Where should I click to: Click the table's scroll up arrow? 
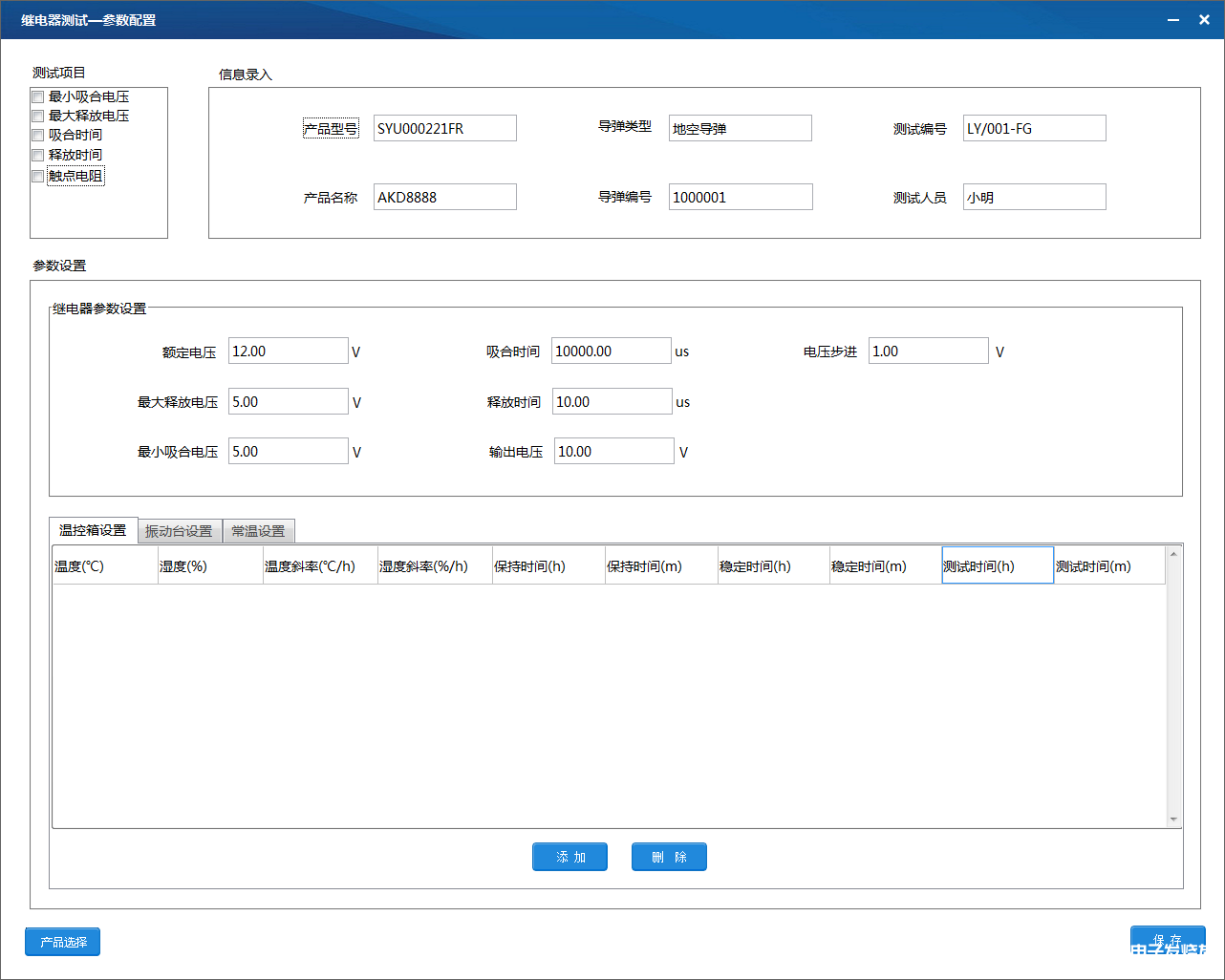pyautogui.click(x=1173, y=555)
